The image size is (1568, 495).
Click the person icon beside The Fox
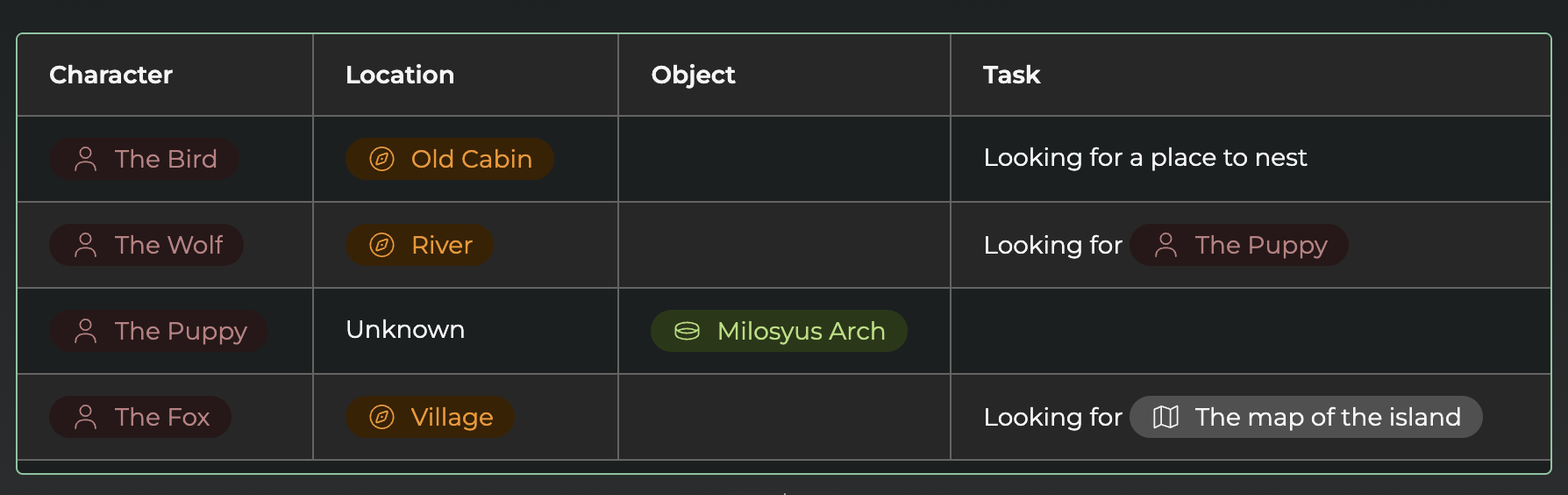point(86,417)
